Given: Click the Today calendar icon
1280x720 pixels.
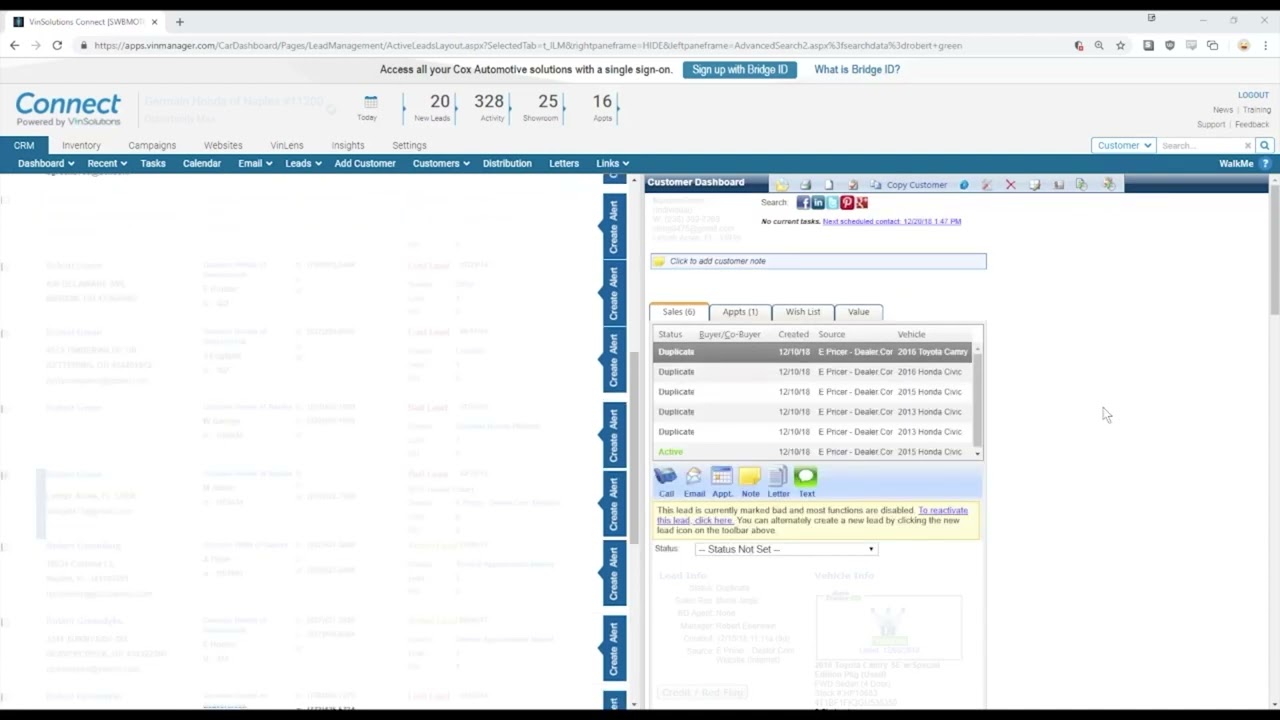Looking at the screenshot, I should click(370, 103).
